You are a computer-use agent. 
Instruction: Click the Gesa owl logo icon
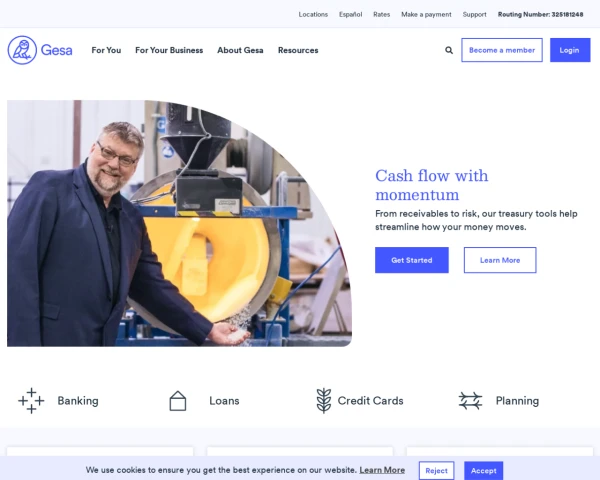(22, 50)
